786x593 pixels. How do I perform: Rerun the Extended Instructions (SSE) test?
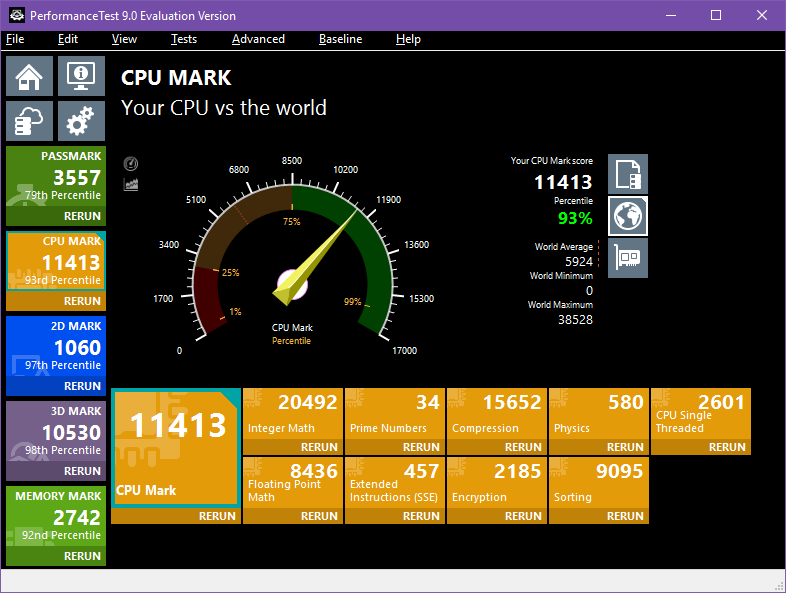395,516
